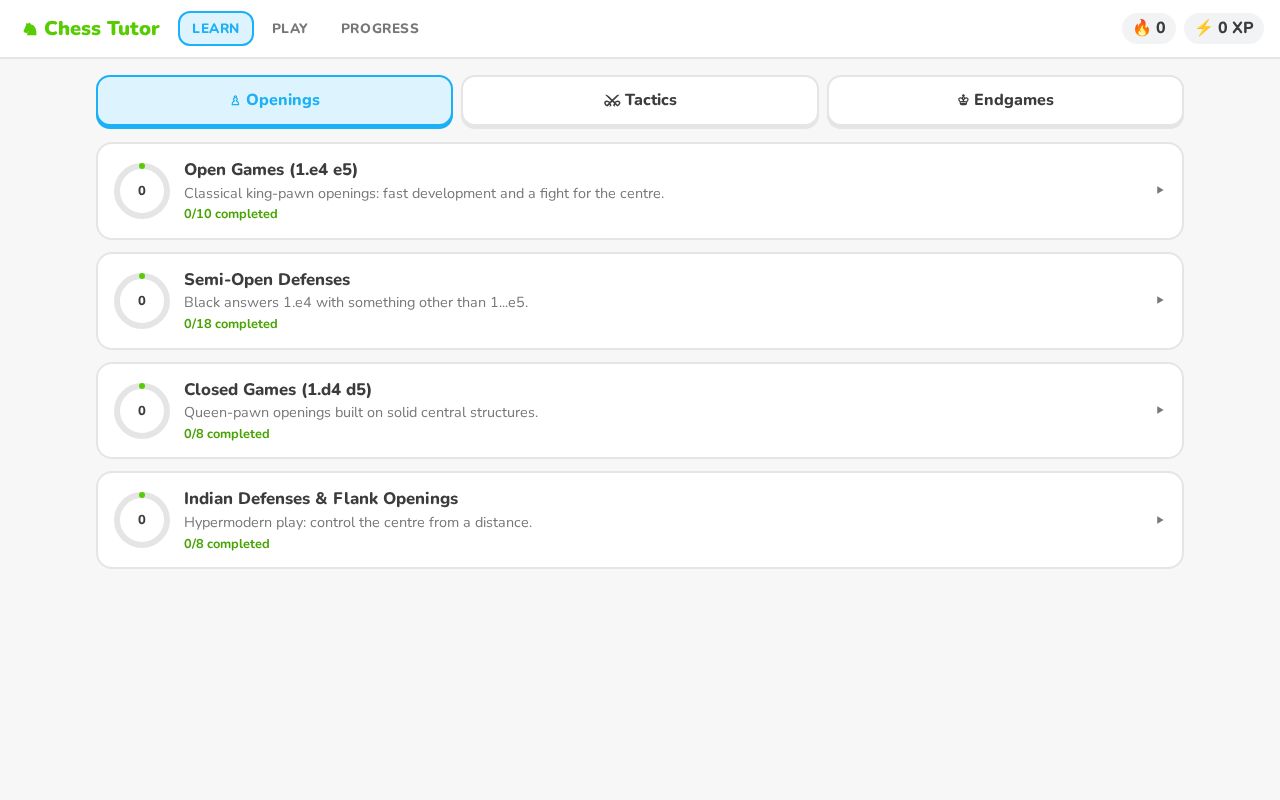Click the Chess Tutor logo
This screenshot has height=800, width=1280.
91,28
